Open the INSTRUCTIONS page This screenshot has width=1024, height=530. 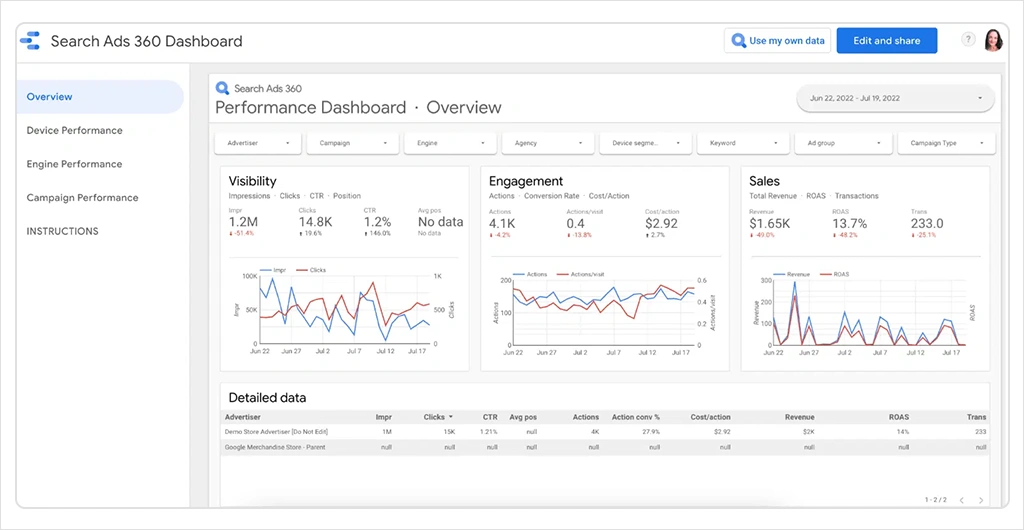click(62, 231)
